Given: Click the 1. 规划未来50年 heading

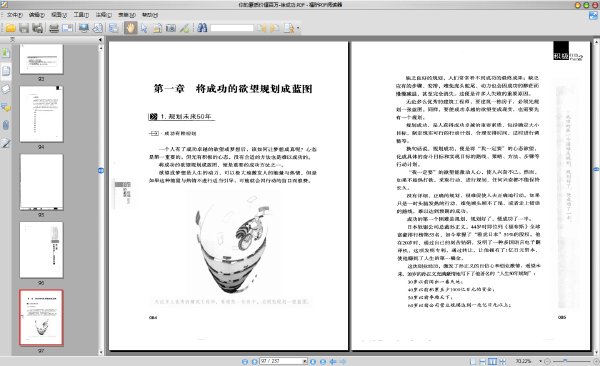Looking at the screenshot, I should pyautogui.click(x=186, y=116).
